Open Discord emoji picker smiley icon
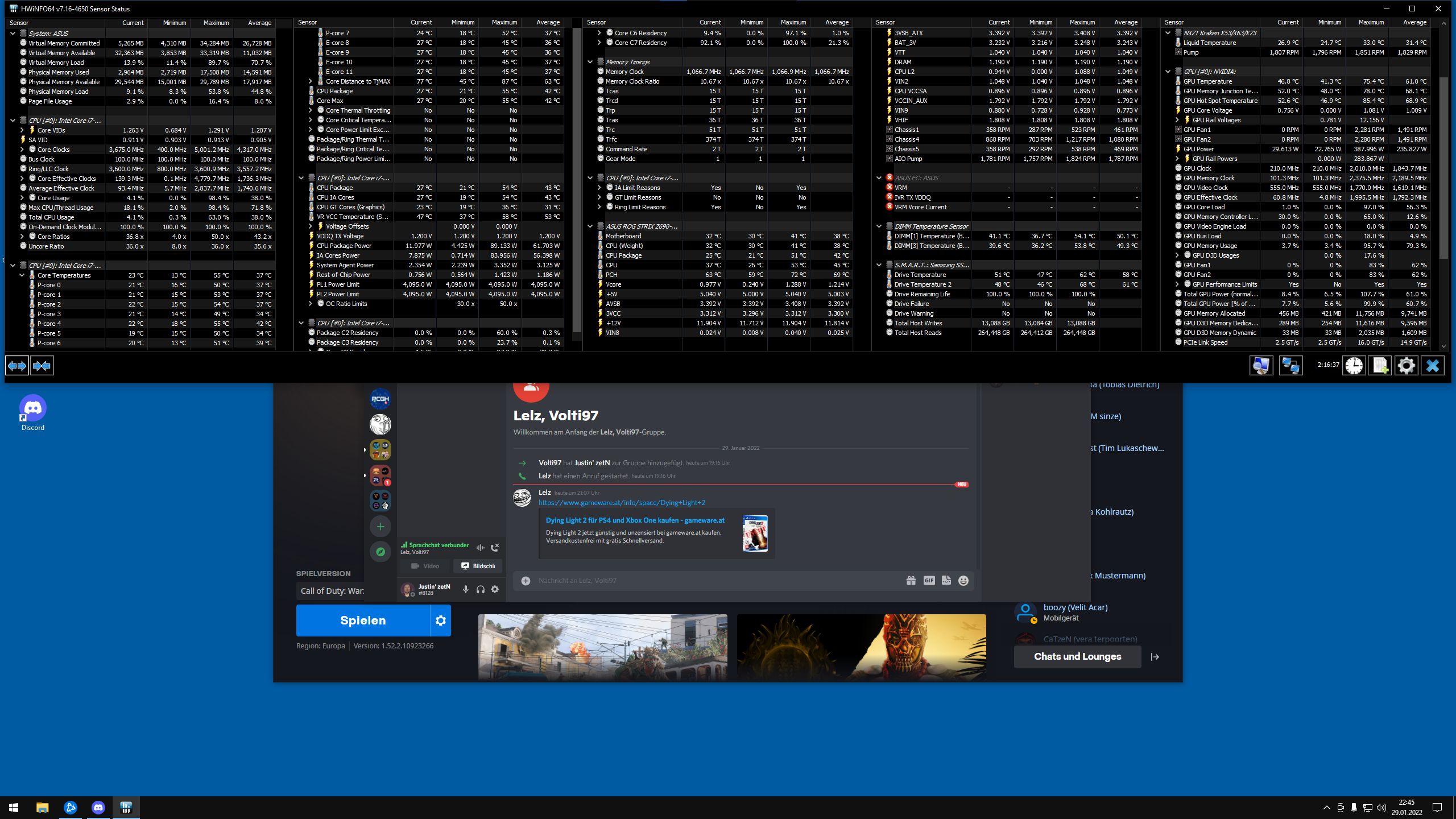1456x819 pixels. tap(963, 581)
